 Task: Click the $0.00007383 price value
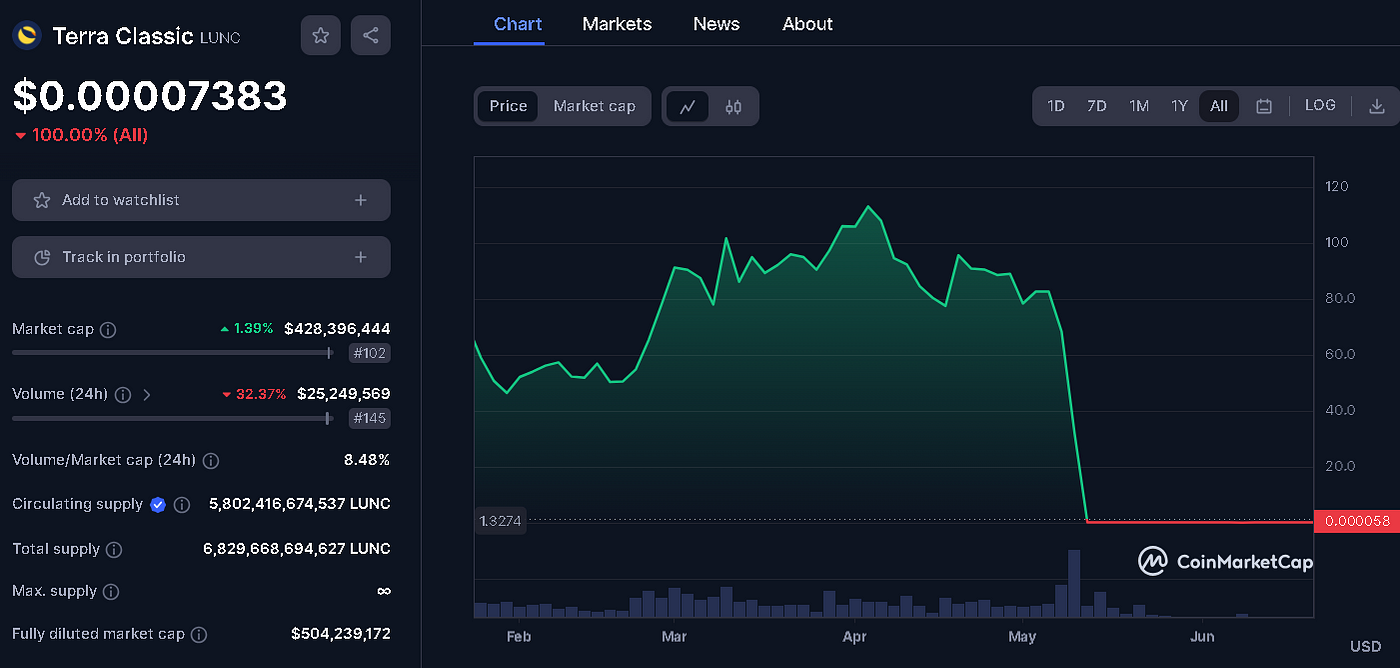click(150, 96)
